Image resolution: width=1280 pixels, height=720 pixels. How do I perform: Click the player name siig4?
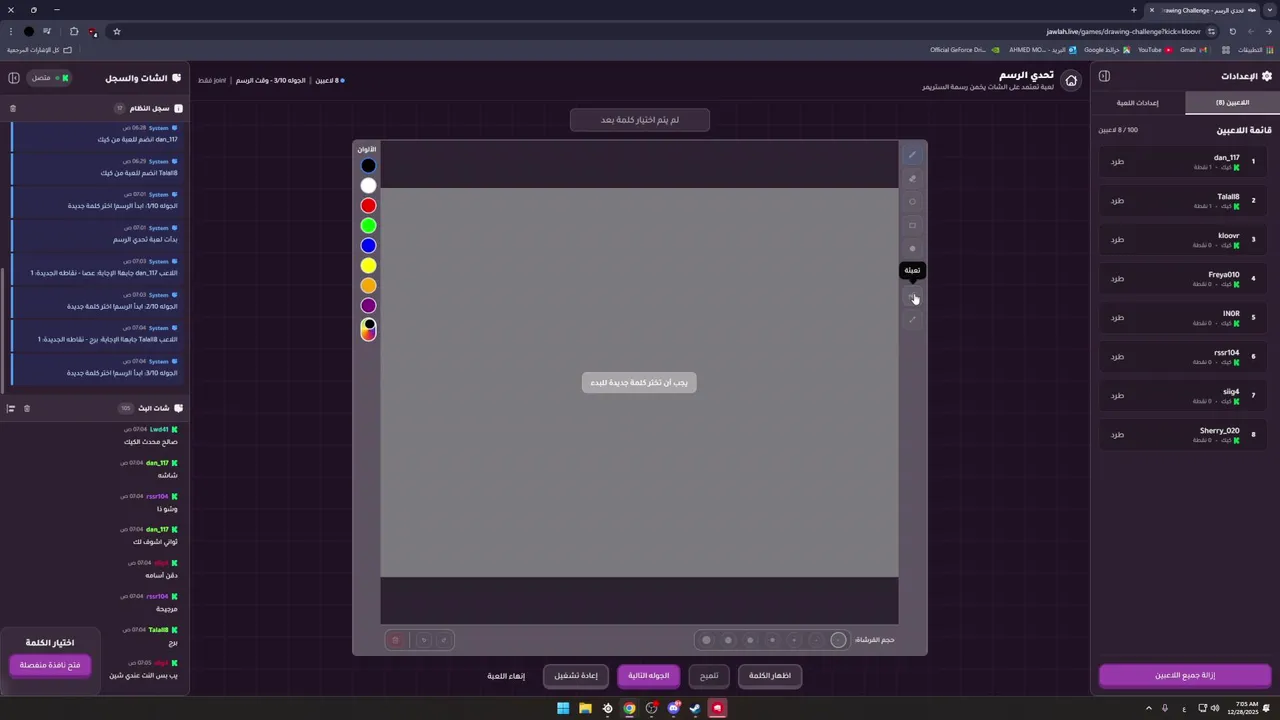(x=1231, y=391)
